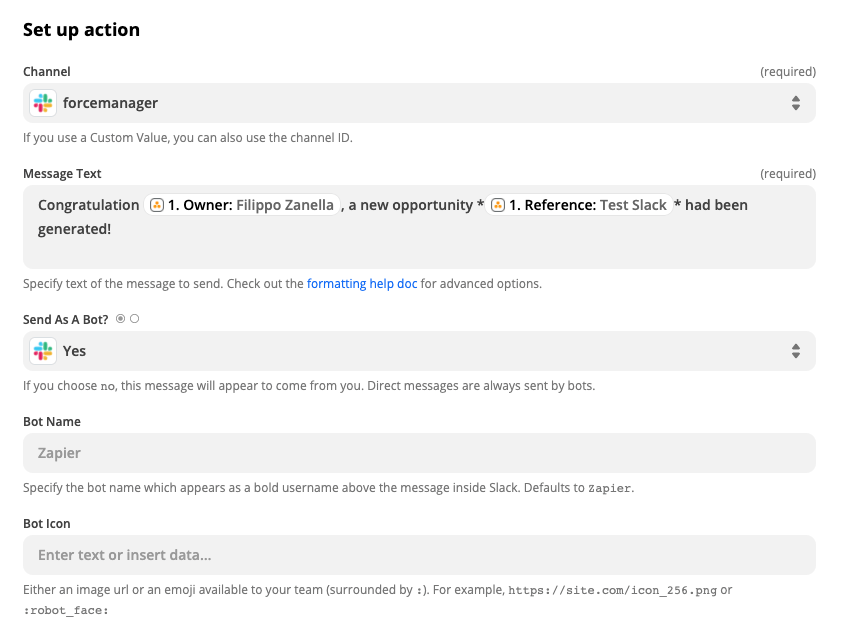This screenshot has width=843, height=626.
Task: Click the Slack icon in the Channel field
Action: (43, 103)
